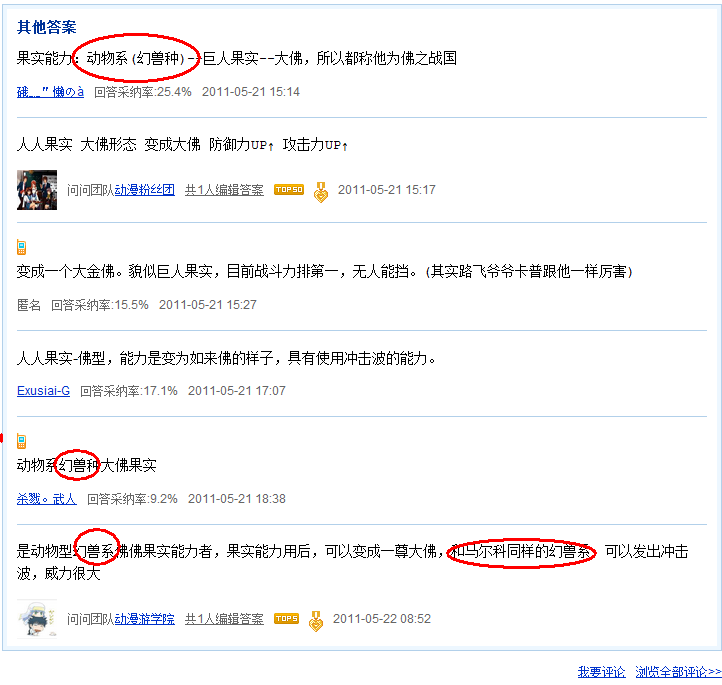The image size is (722, 685).
Task: Click medal icon beside 2011-05-22 08:52
Action: (316, 621)
